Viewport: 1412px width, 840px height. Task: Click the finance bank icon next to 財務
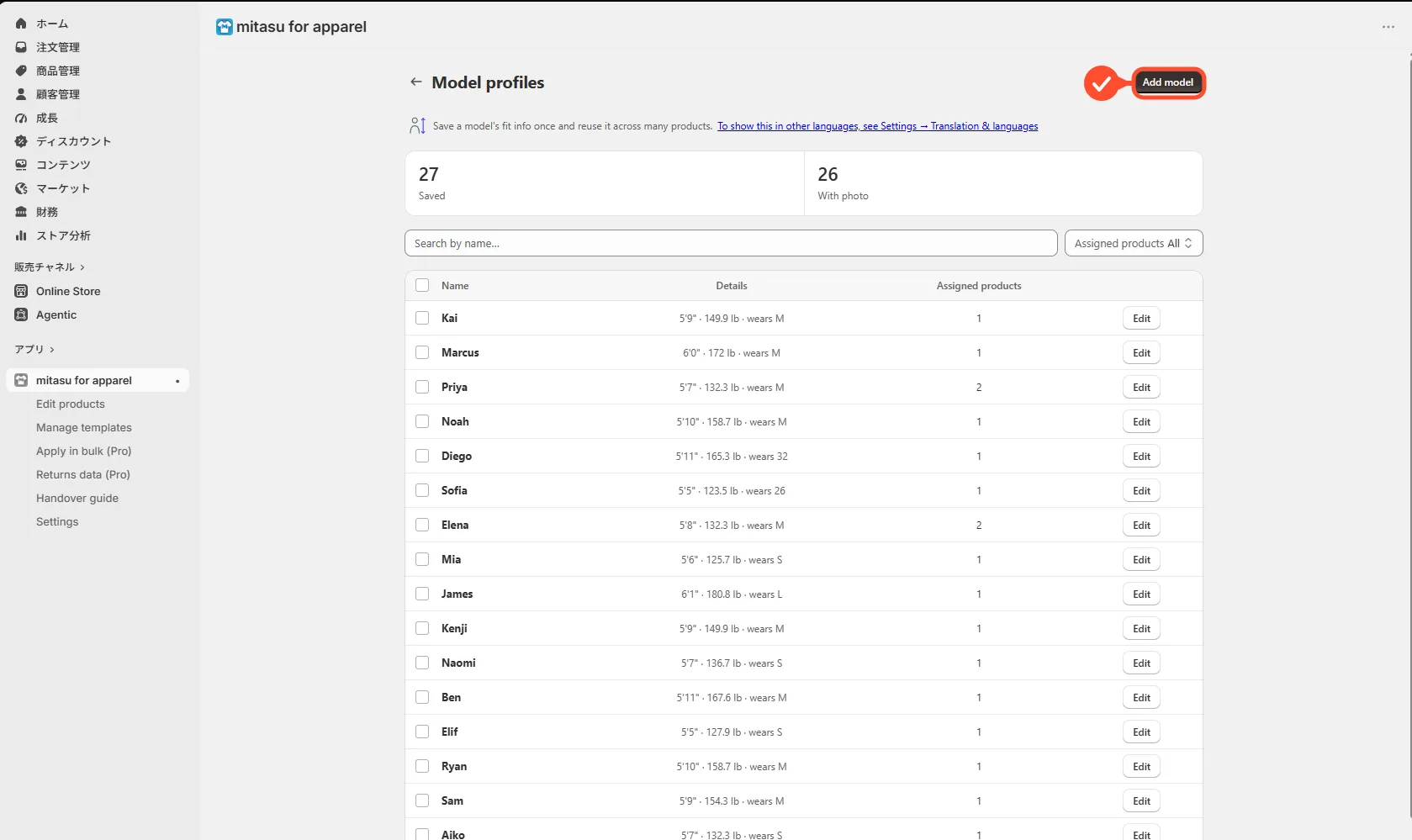[x=21, y=212]
